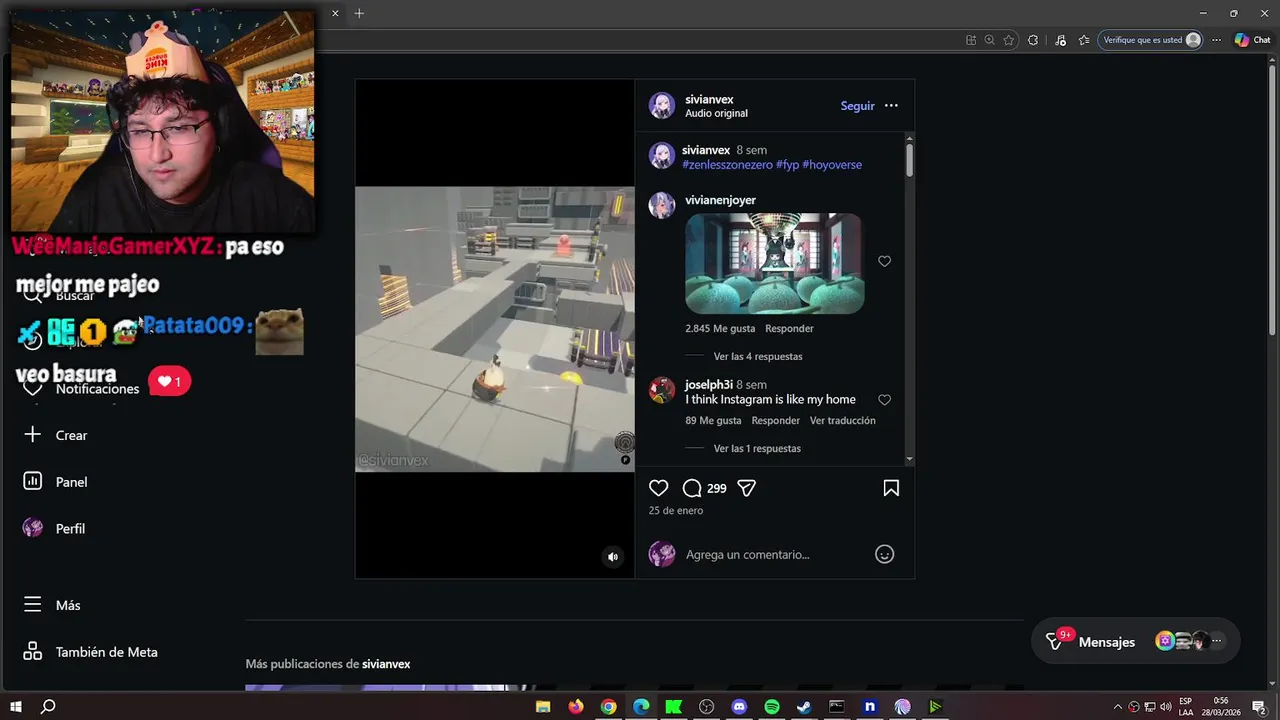Open OBS Studio from taskbar
This screenshot has width=1280, height=720.
click(706, 707)
